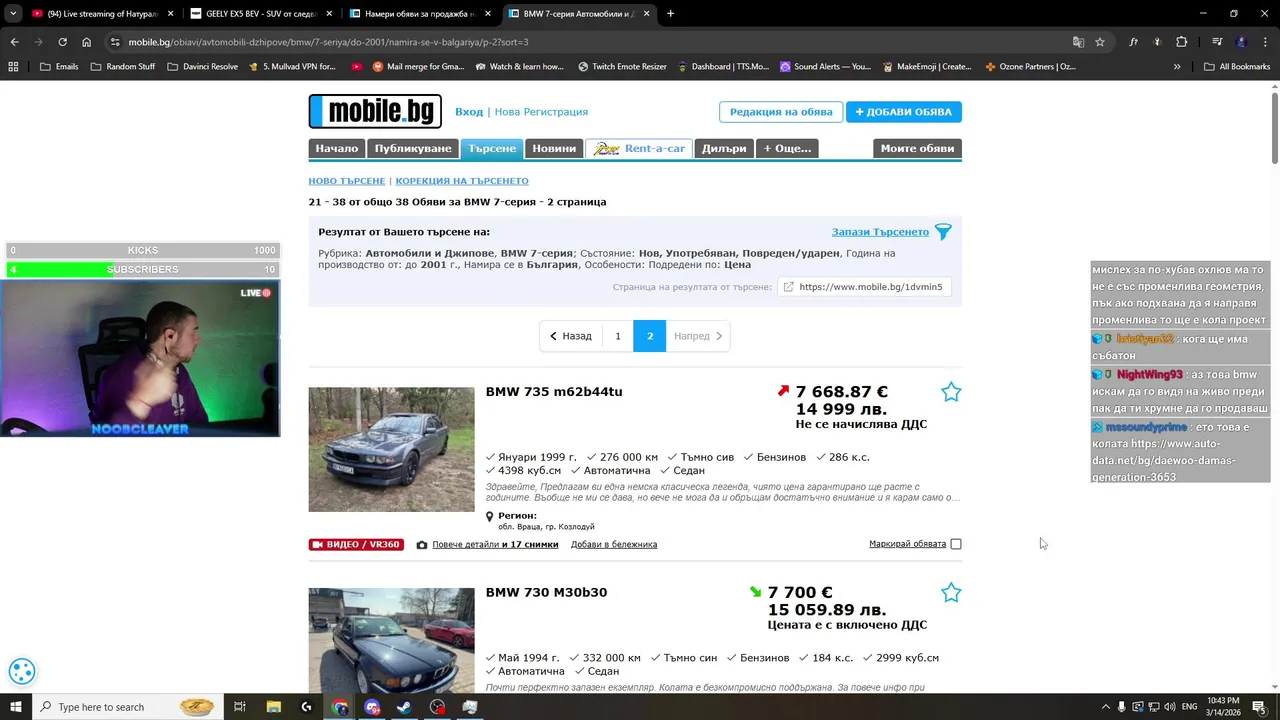Go to results page 1
1280x720 pixels.
tap(618, 336)
